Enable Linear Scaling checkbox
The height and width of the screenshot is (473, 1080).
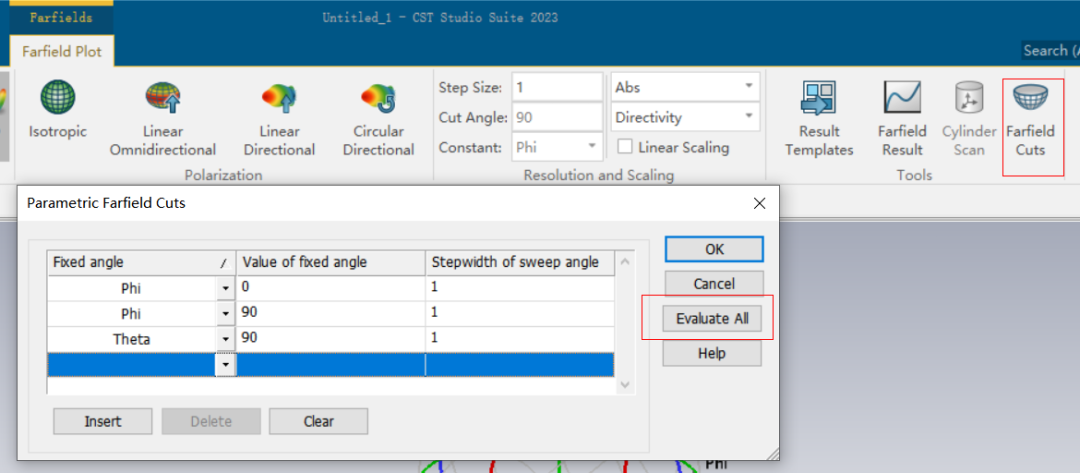[625, 147]
